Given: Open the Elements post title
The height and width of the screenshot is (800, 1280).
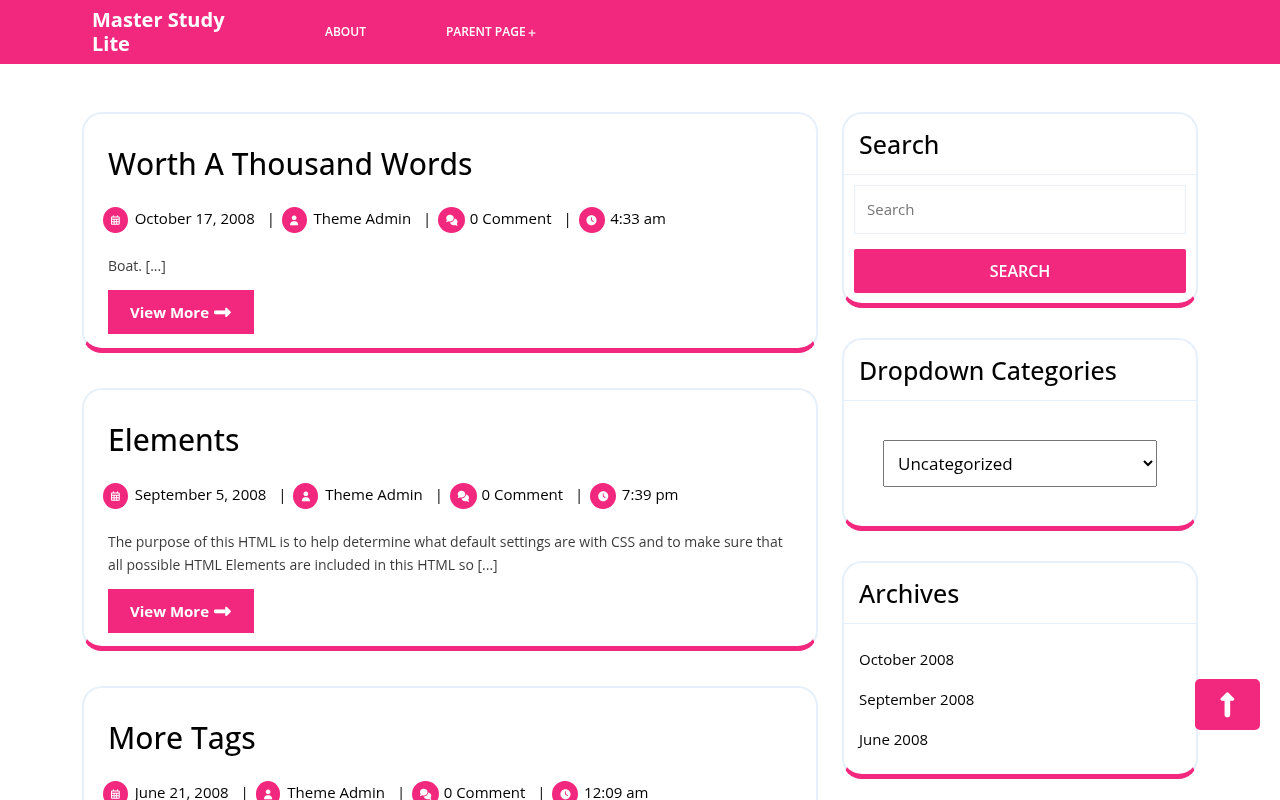Looking at the screenshot, I should click(x=174, y=440).
